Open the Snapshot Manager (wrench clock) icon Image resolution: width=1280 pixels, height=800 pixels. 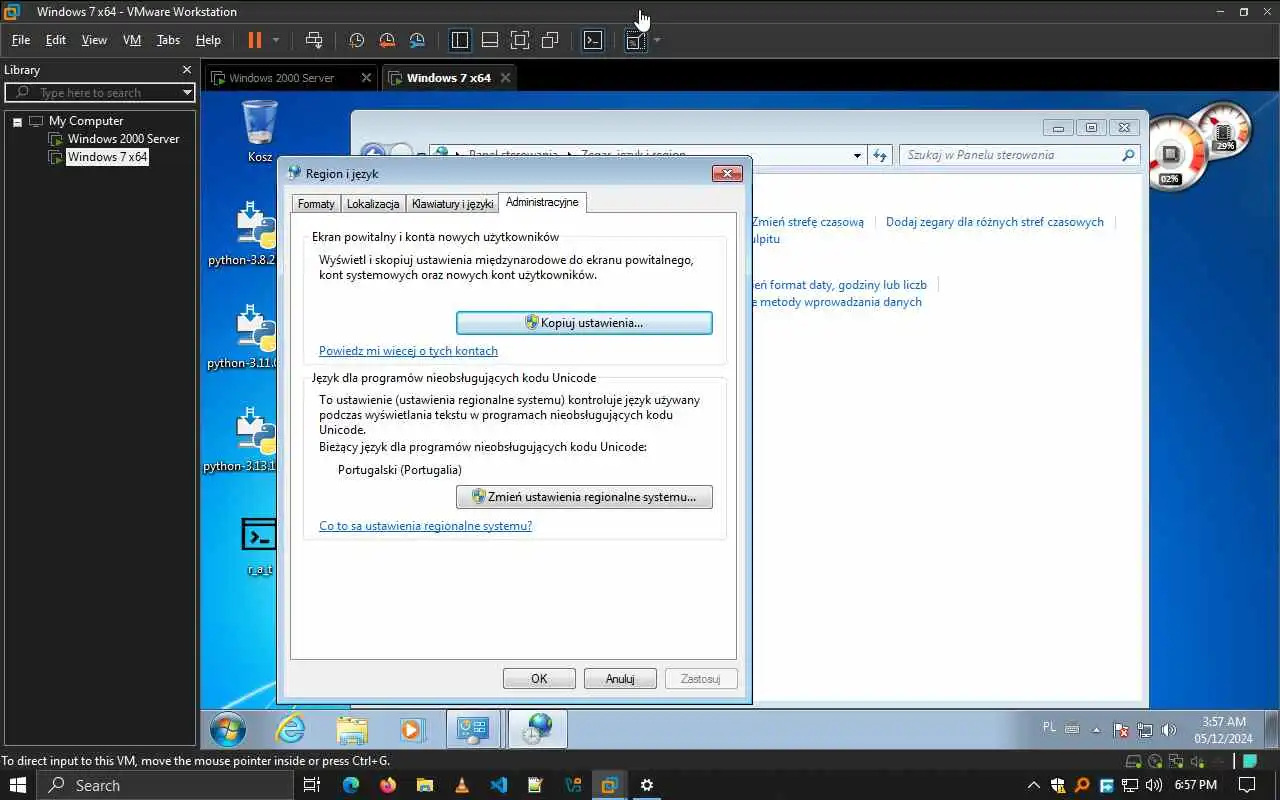pyautogui.click(x=417, y=40)
